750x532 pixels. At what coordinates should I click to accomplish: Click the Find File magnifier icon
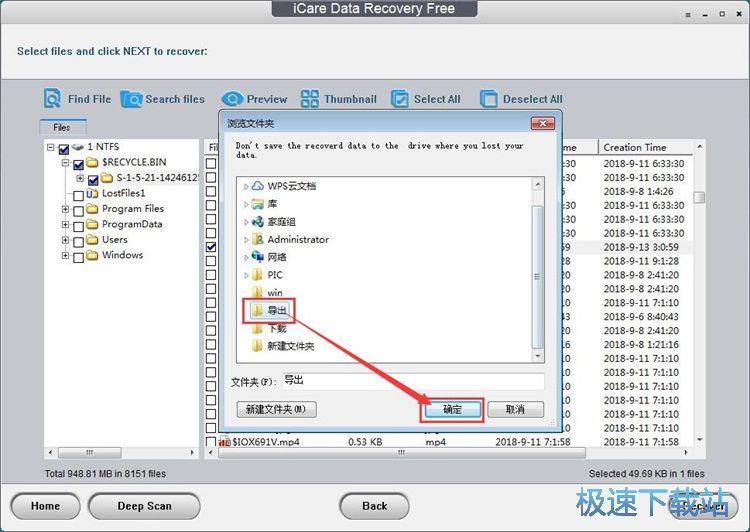(x=52, y=98)
